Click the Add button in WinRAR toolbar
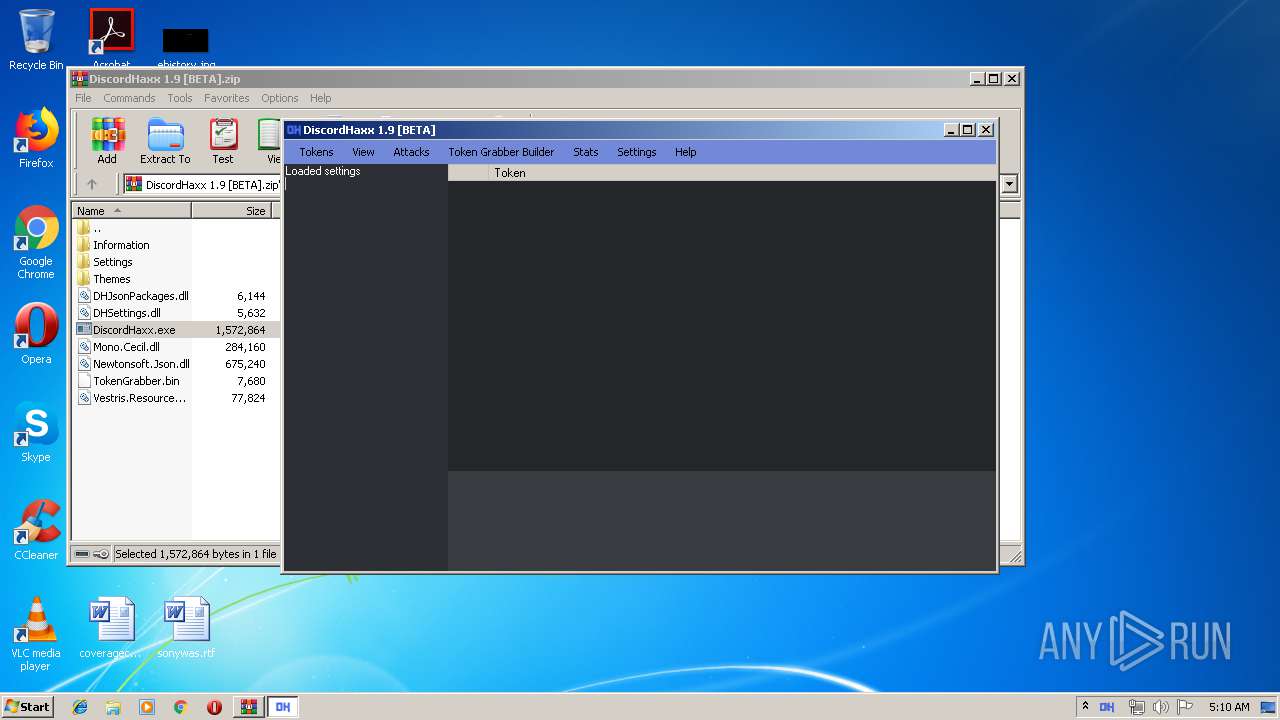 coord(107,141)
